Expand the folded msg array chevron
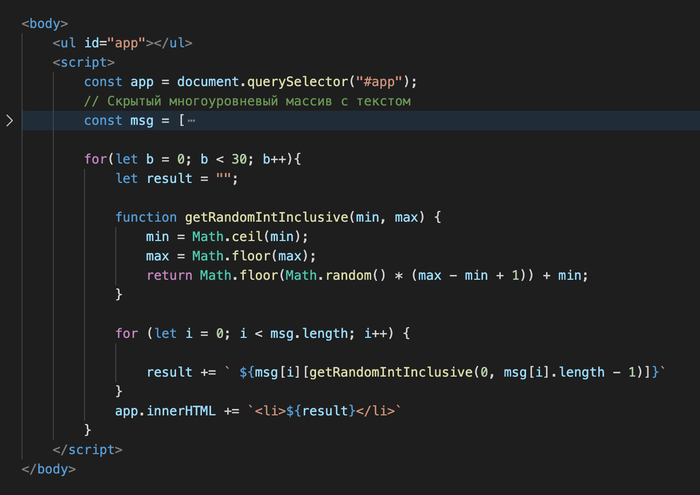 pyautogui.click(x=10, y=121)
